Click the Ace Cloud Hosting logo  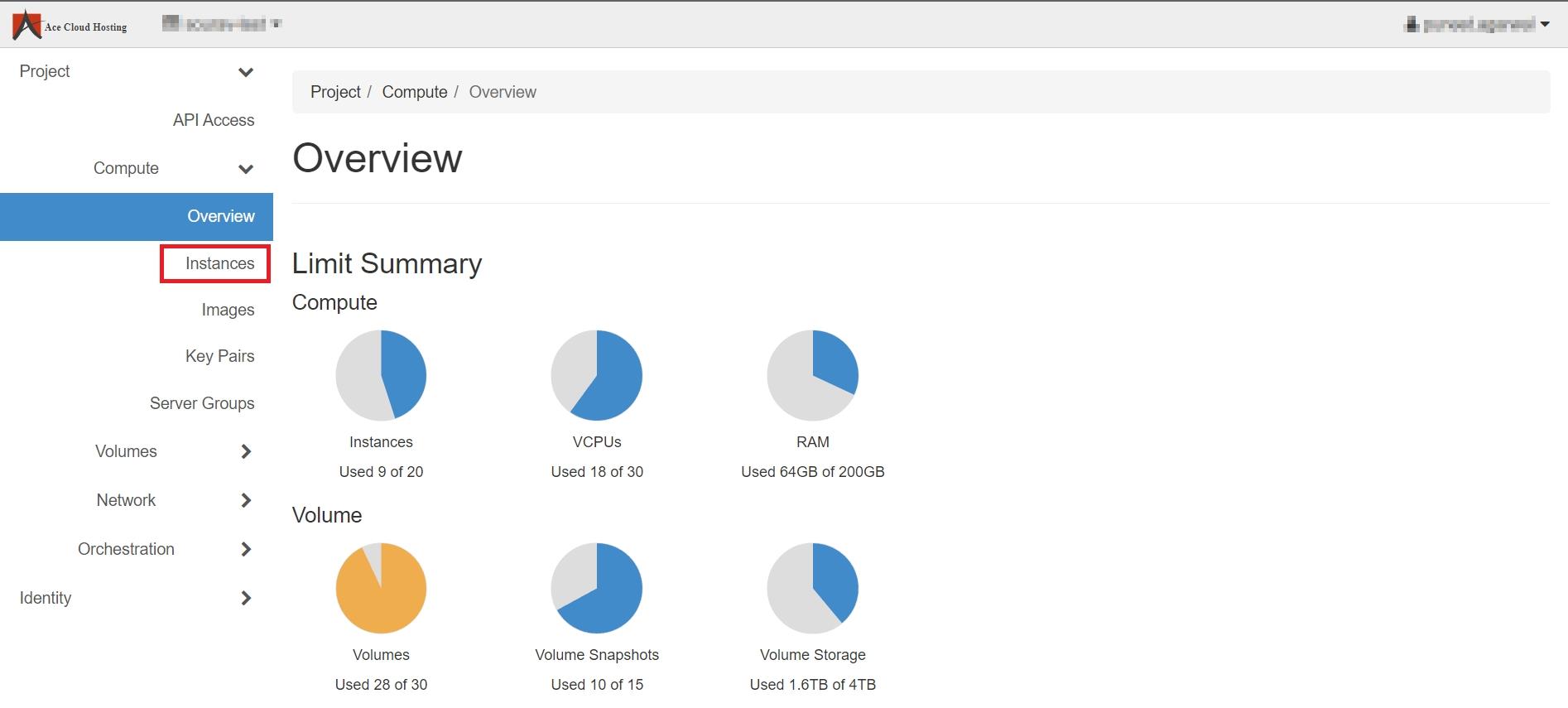(x=70, y=25)
